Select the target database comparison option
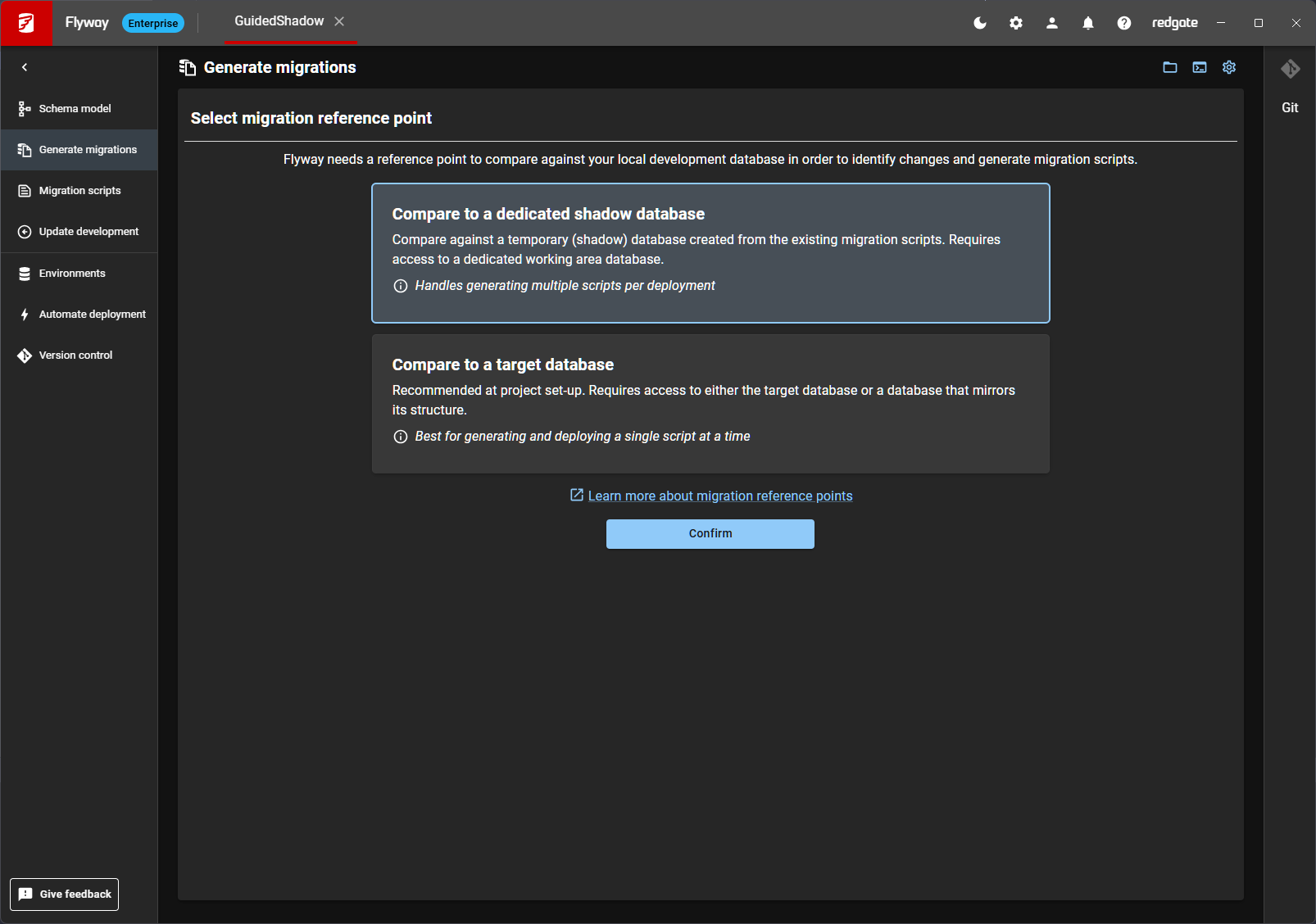This screenshot has height=924, width=1316. click(710, 403)
